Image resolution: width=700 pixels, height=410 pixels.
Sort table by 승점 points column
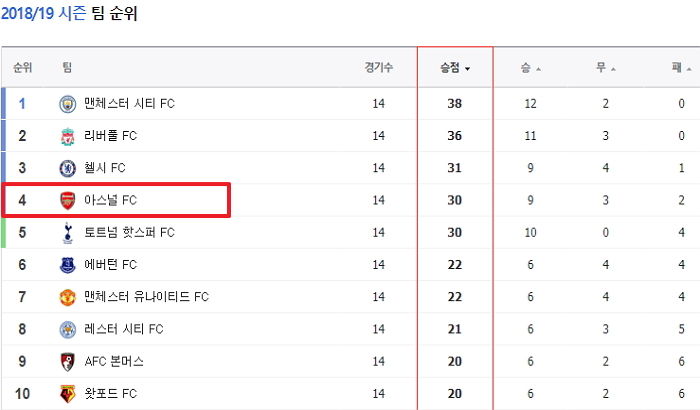pos(455,68)
